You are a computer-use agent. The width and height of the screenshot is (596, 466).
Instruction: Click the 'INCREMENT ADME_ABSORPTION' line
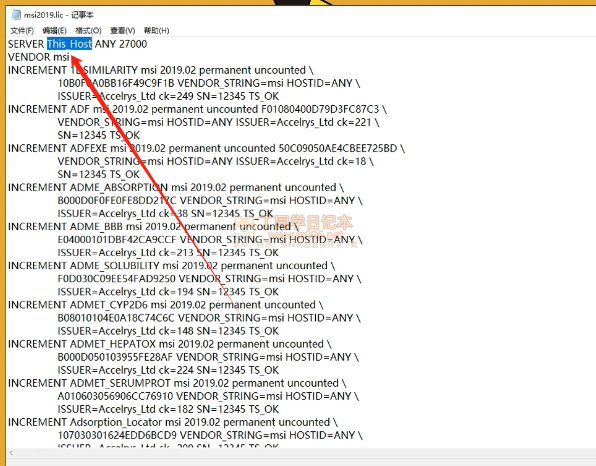[176, 187]
